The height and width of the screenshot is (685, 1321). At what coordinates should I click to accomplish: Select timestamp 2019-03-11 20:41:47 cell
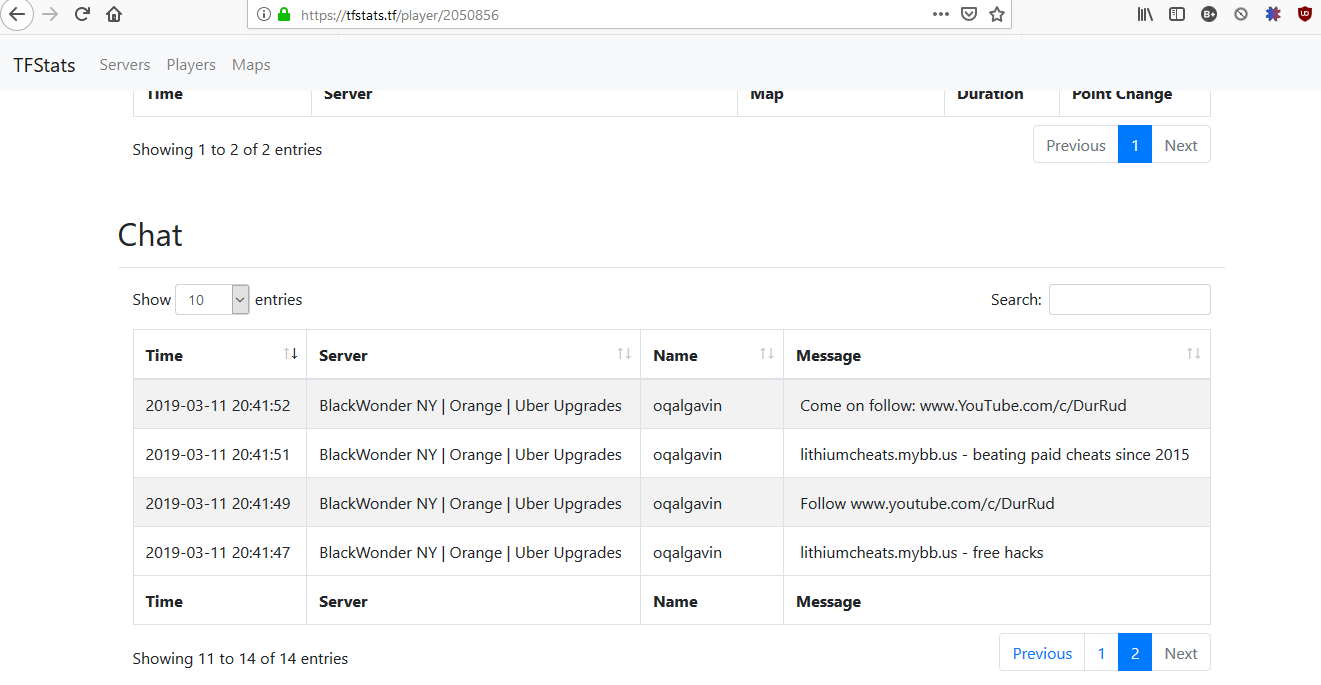pos(218,552)
